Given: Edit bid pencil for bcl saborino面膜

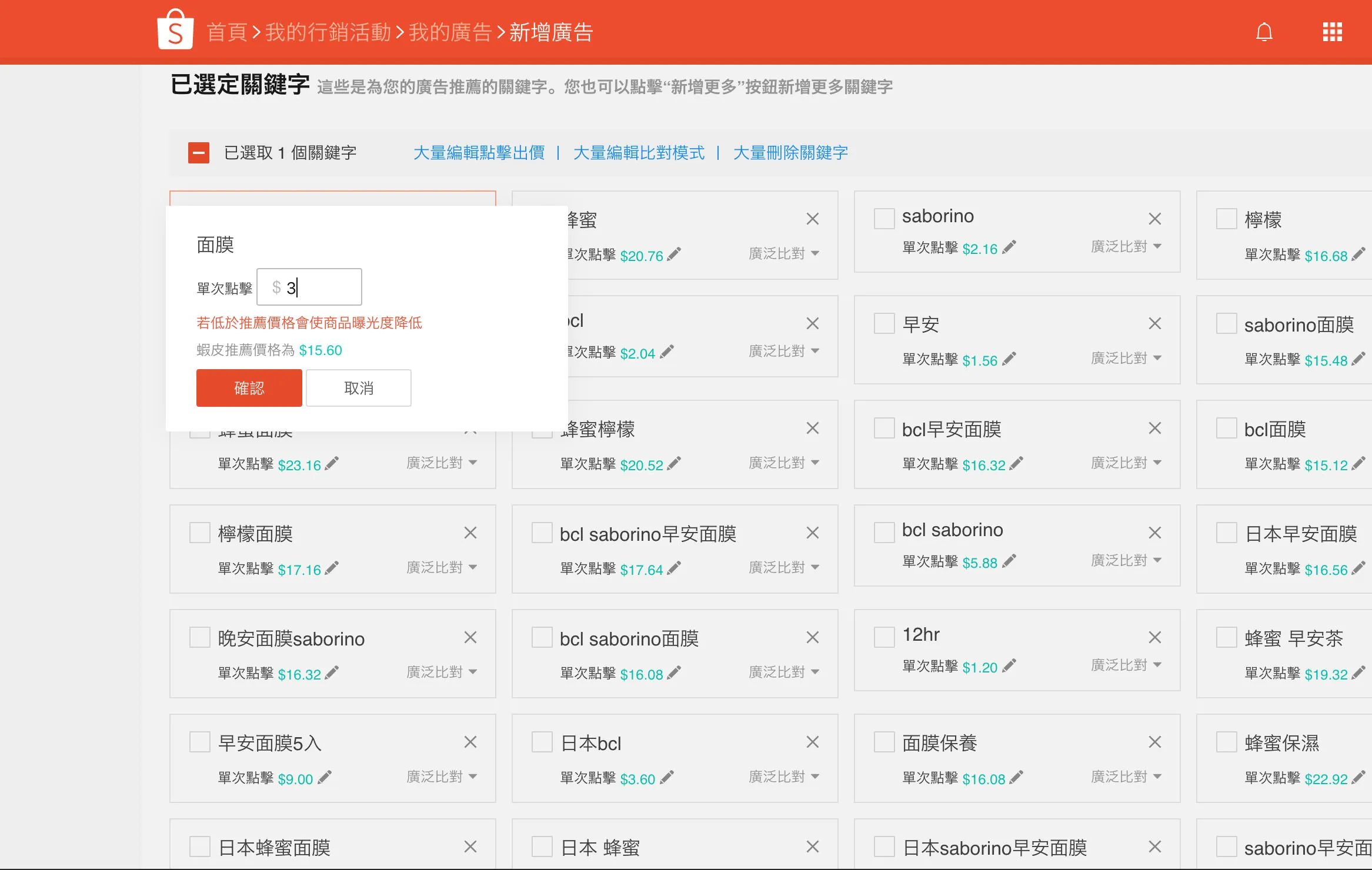Looking at the screenshot, I should click(674, 673).
